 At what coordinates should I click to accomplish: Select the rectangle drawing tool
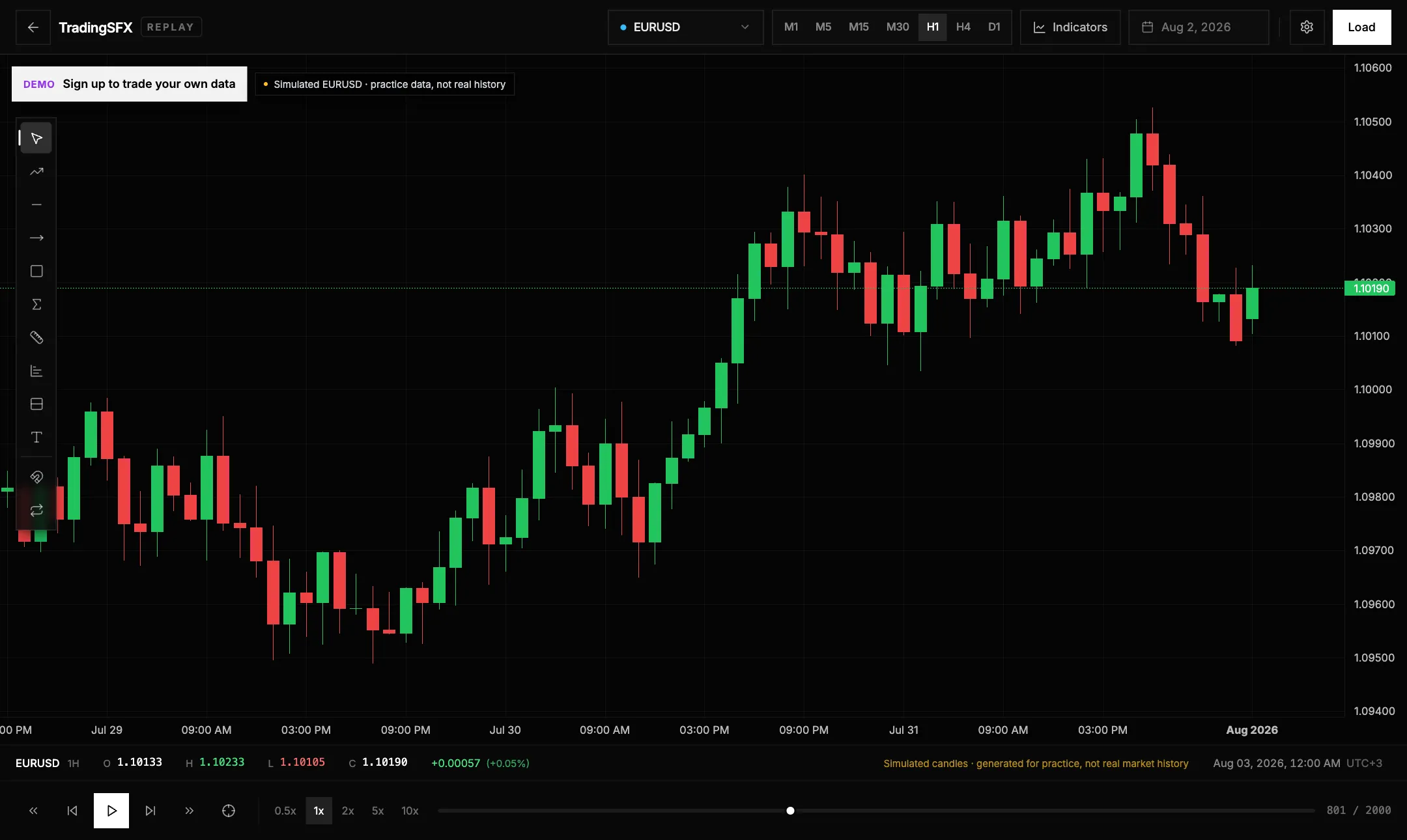[36, 271]
